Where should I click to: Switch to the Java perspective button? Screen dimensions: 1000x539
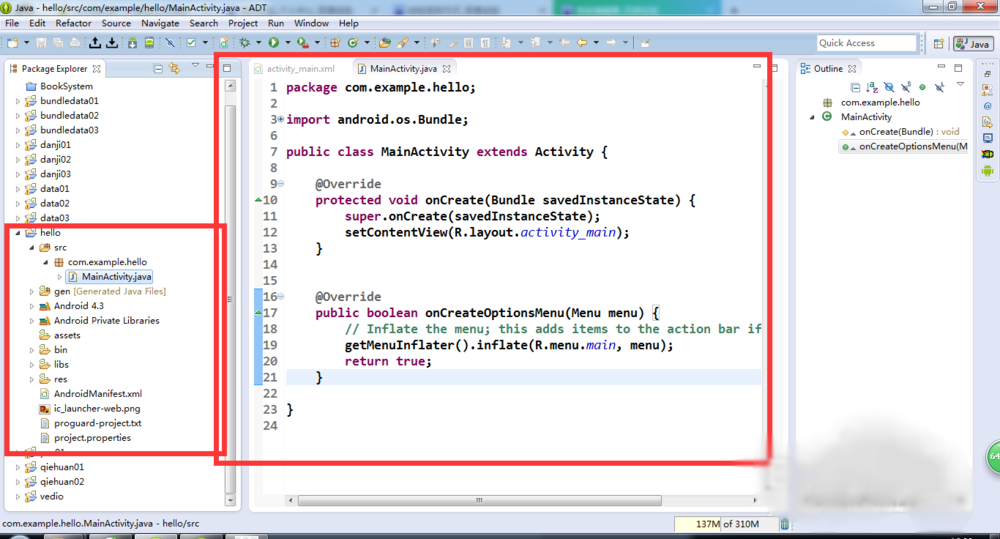pos(973,43)
